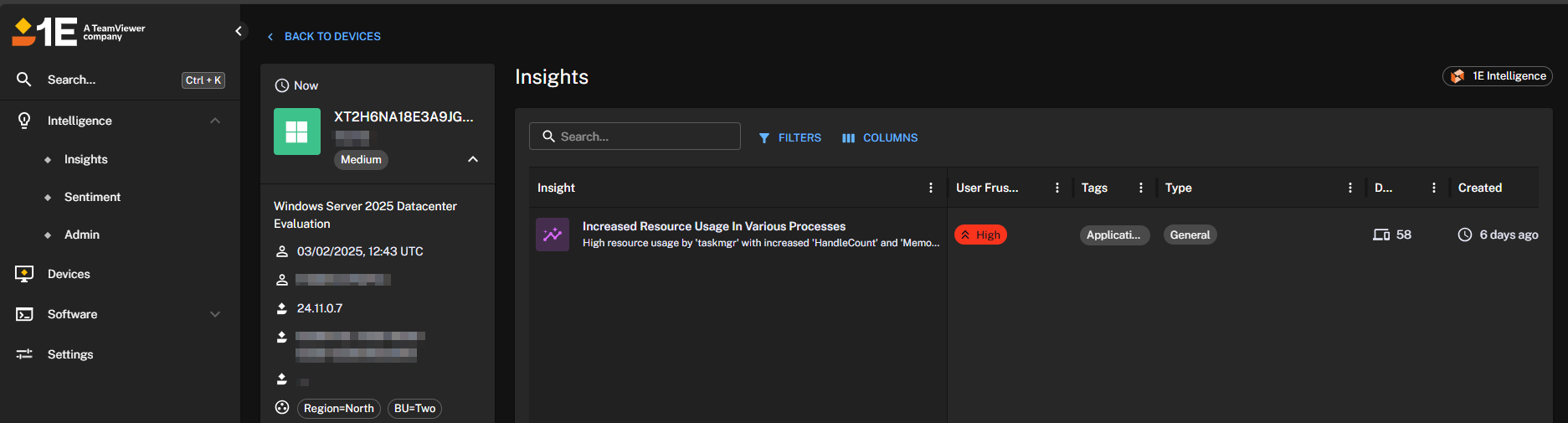Click the 1E logo icon
This screenshot has height=423, width=1568.
44,32
